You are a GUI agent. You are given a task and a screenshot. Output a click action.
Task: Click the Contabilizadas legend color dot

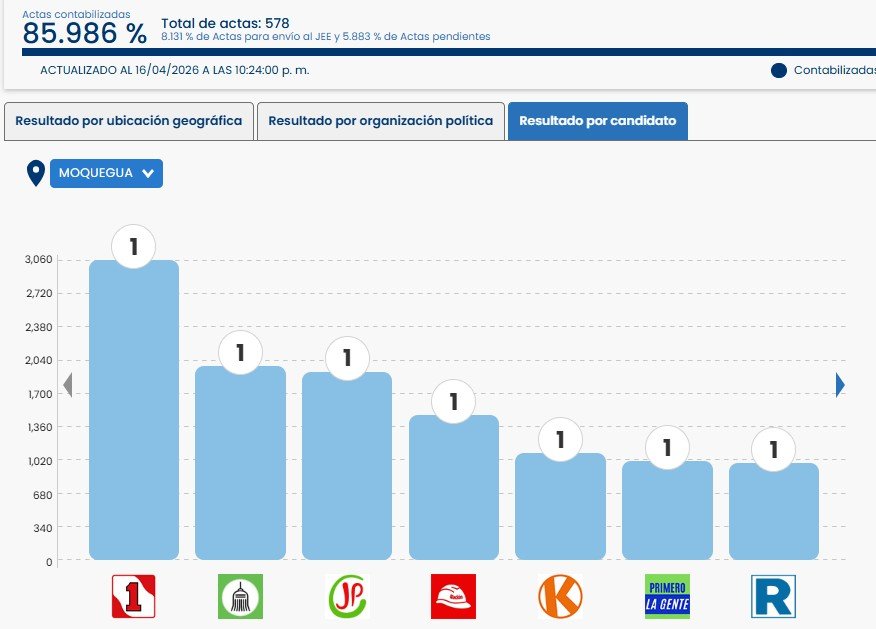(x=779, y=71)
